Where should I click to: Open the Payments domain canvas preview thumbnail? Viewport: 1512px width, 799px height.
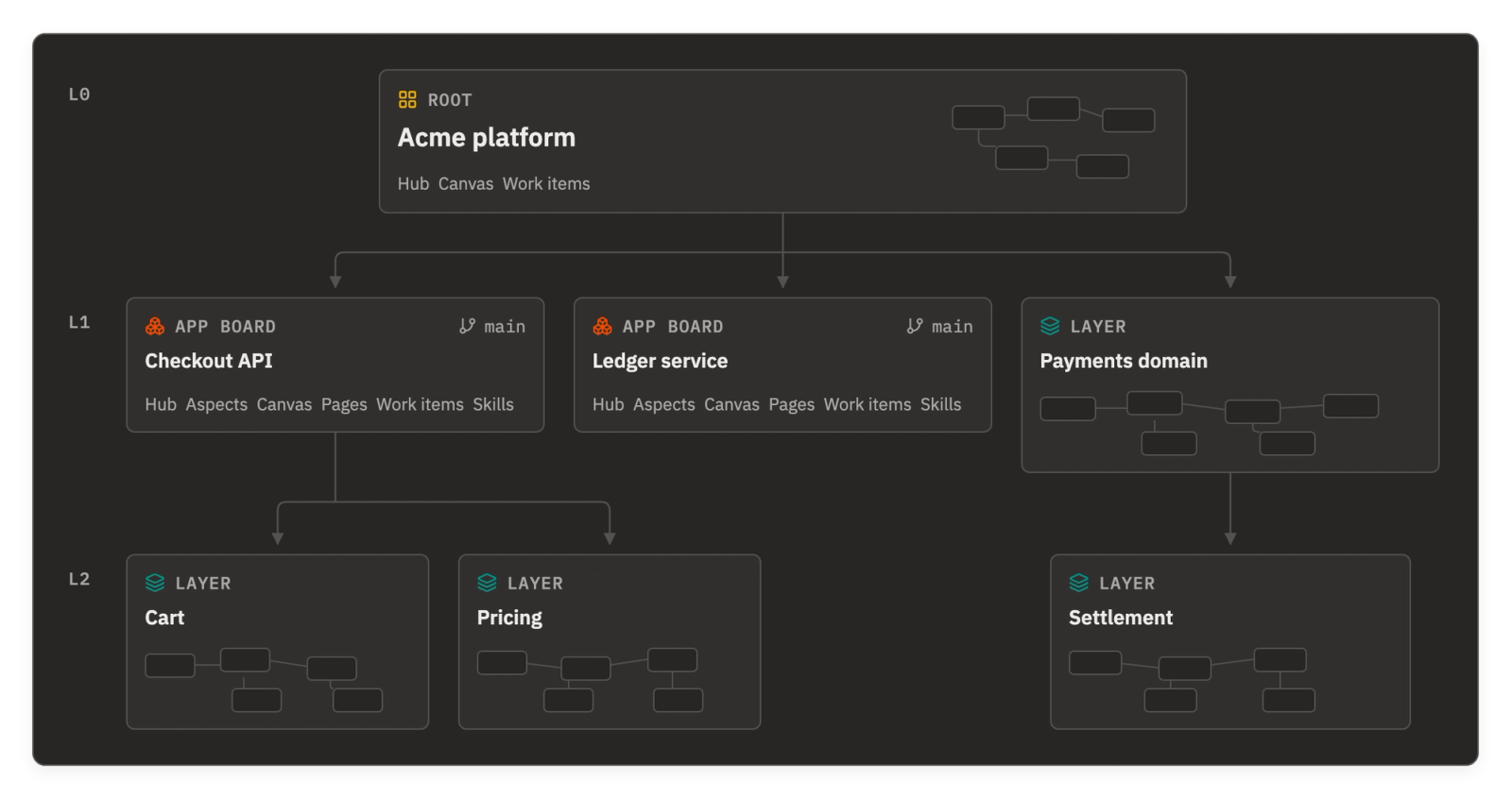[x=1210, y=423]
